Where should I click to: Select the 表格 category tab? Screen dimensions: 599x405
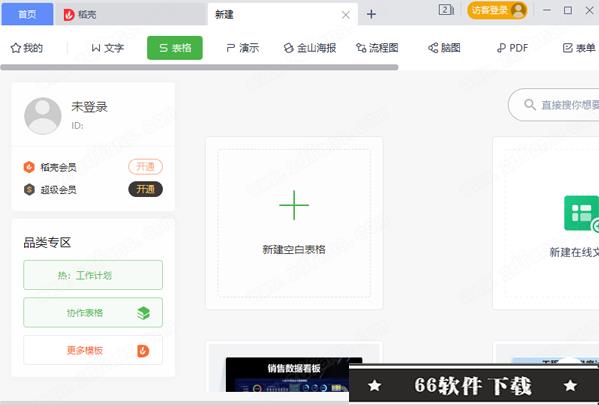[x=175, y=48]
